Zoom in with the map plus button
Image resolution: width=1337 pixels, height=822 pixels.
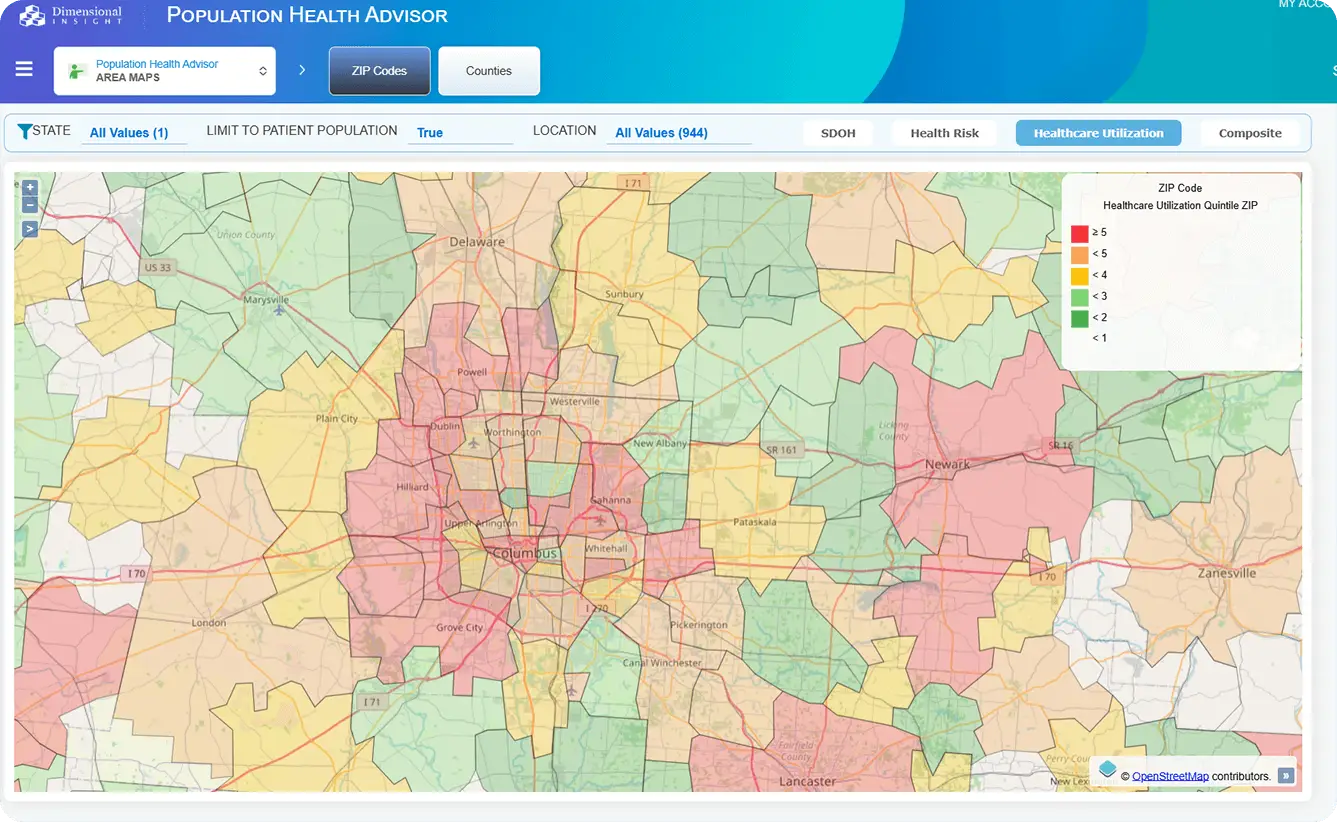[x=30, y=187]
